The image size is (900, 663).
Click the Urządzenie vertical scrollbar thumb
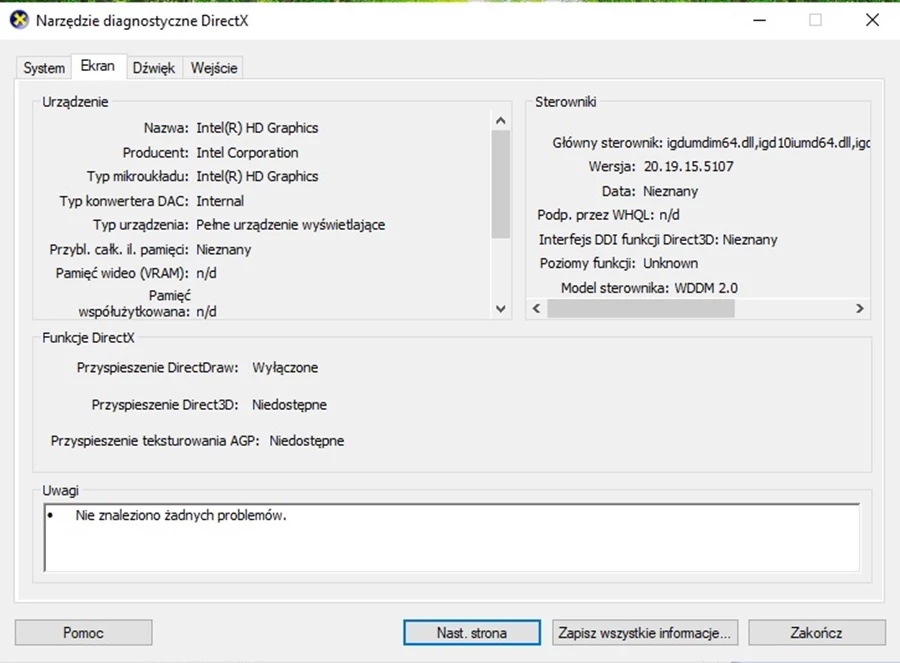[x=501, y=184]
